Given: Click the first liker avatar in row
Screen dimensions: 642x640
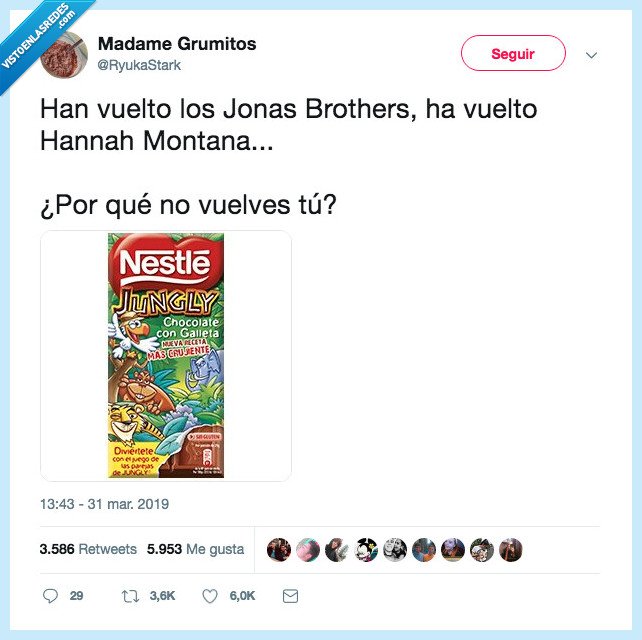Looking at the screenshot, I should click(x=279, y=550).
